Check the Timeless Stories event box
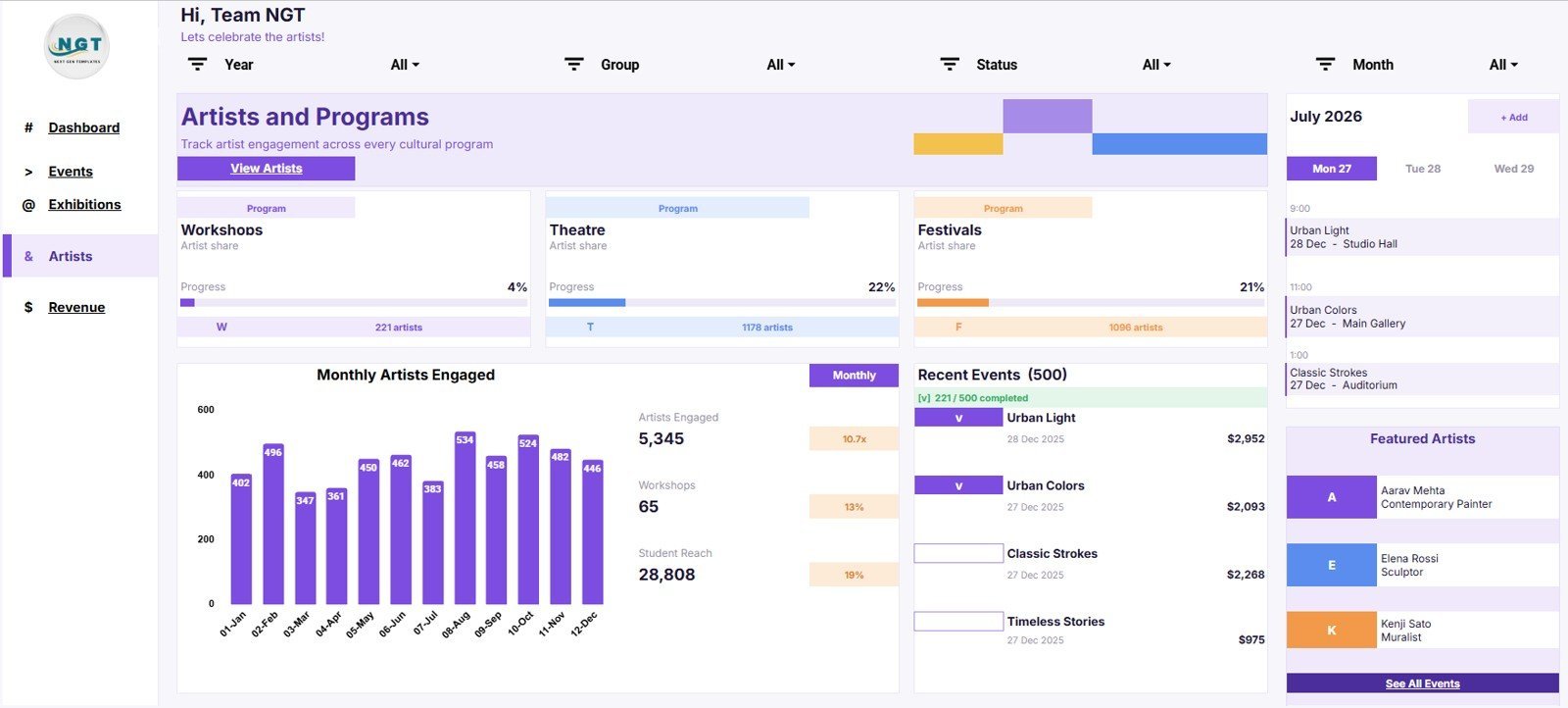Image resolution: width=1568 pixels, height=708 pixels. click(x=958, y=621)
